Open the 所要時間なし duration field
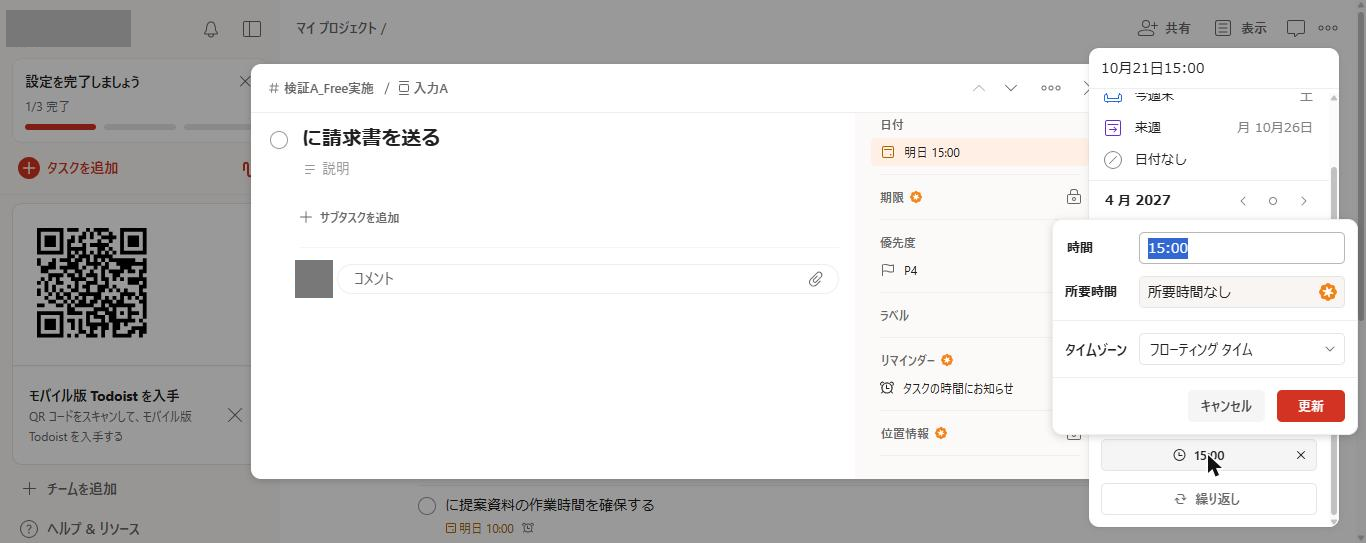This screenshot has height=543, width=1366. coord(1242,292)
